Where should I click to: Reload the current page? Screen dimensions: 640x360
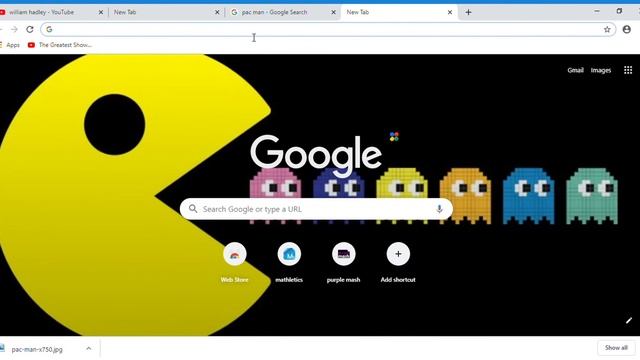point(30,29)
